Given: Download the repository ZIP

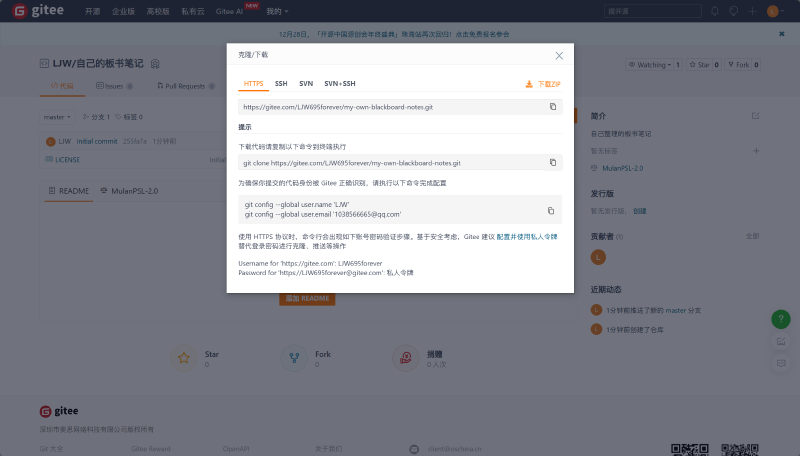Looking at the screenshot, I should tap(543, 84).
